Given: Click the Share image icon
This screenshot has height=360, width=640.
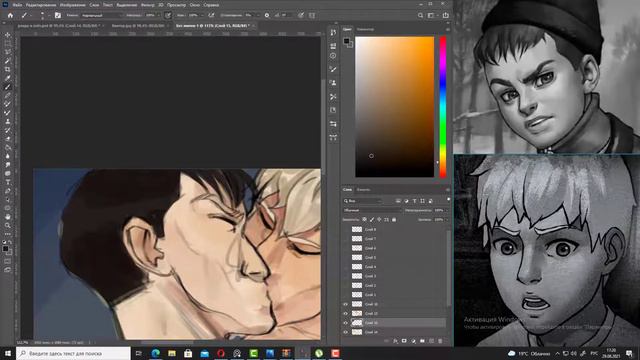Looking at the screenshot, I should point(445,15).
